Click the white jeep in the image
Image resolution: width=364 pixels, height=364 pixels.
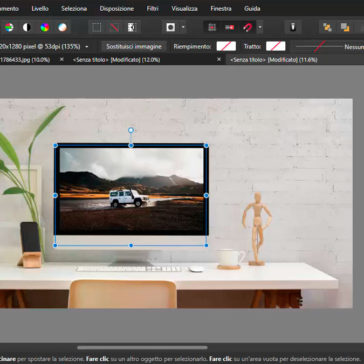[129, 198]
